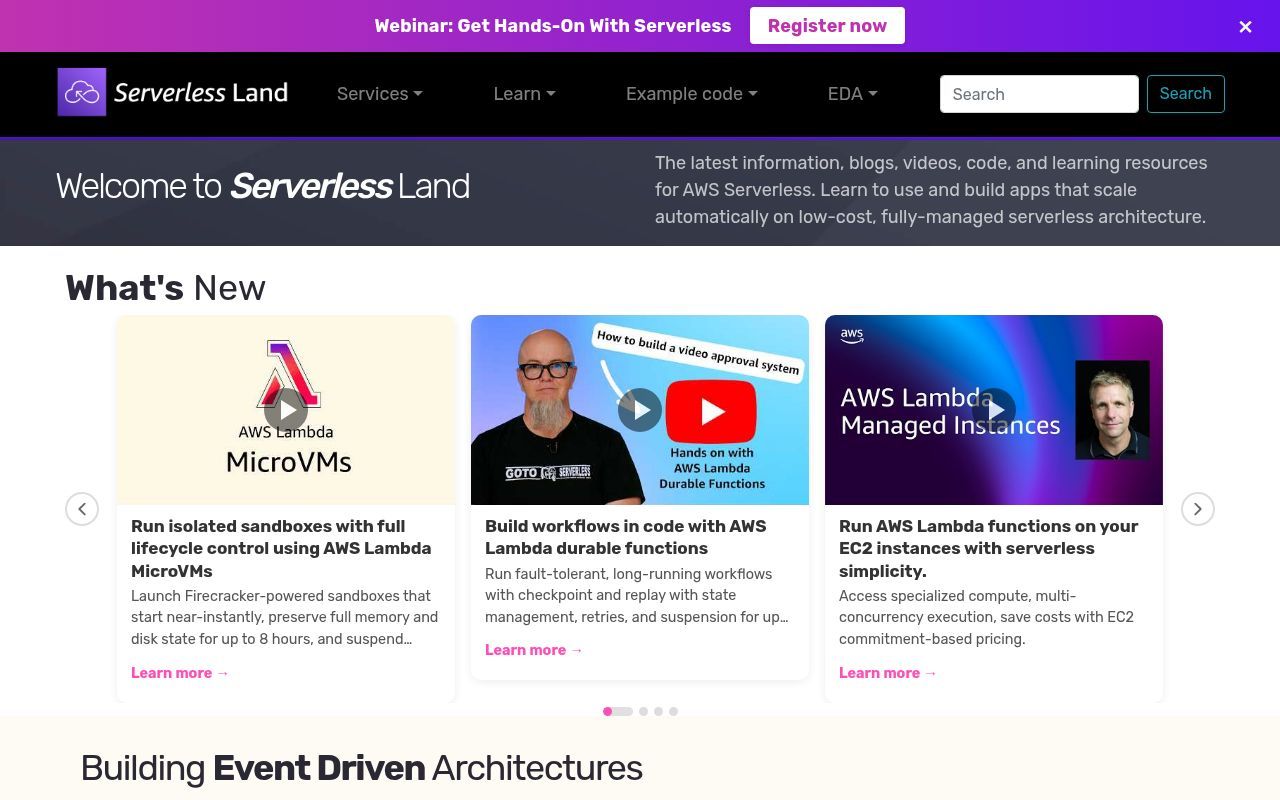Image resolution: width=1280 pixels, height=800 pixels.
Task: Click the Serverless Land text logo
Action: (201, 93)
